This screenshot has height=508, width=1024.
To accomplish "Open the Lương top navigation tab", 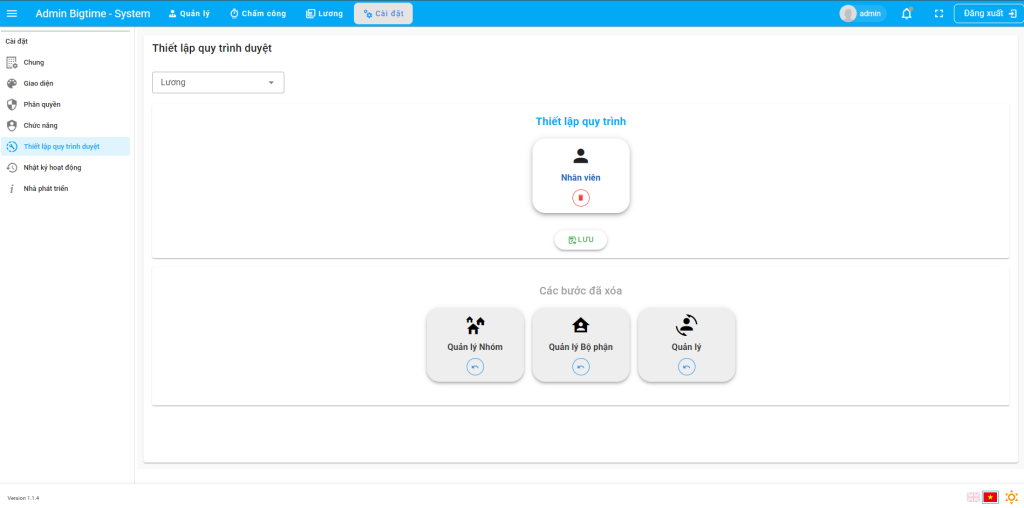I will coord(324,13).
